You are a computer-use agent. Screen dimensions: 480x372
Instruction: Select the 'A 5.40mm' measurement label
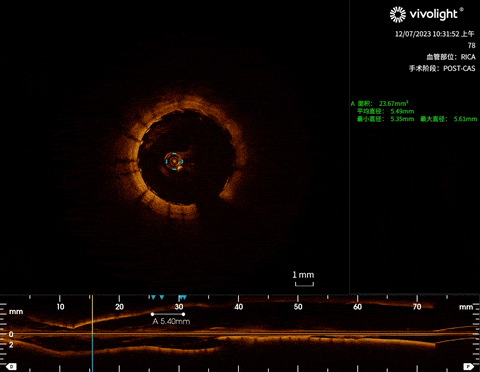click(x=171, y=321)
